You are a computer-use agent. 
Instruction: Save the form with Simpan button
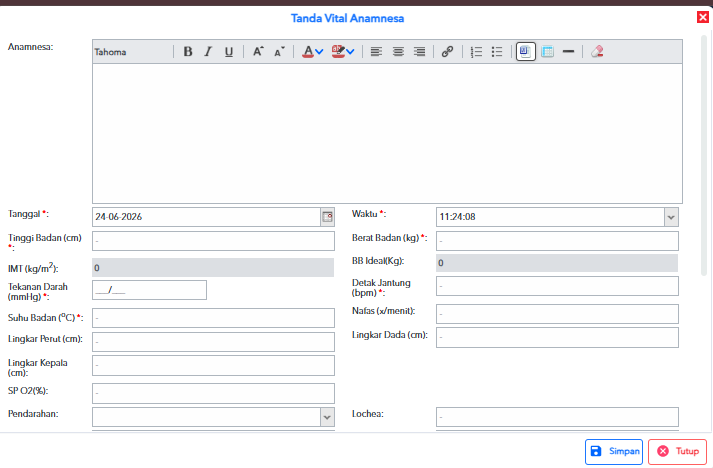pyautogui.click(x=614, y=452)
